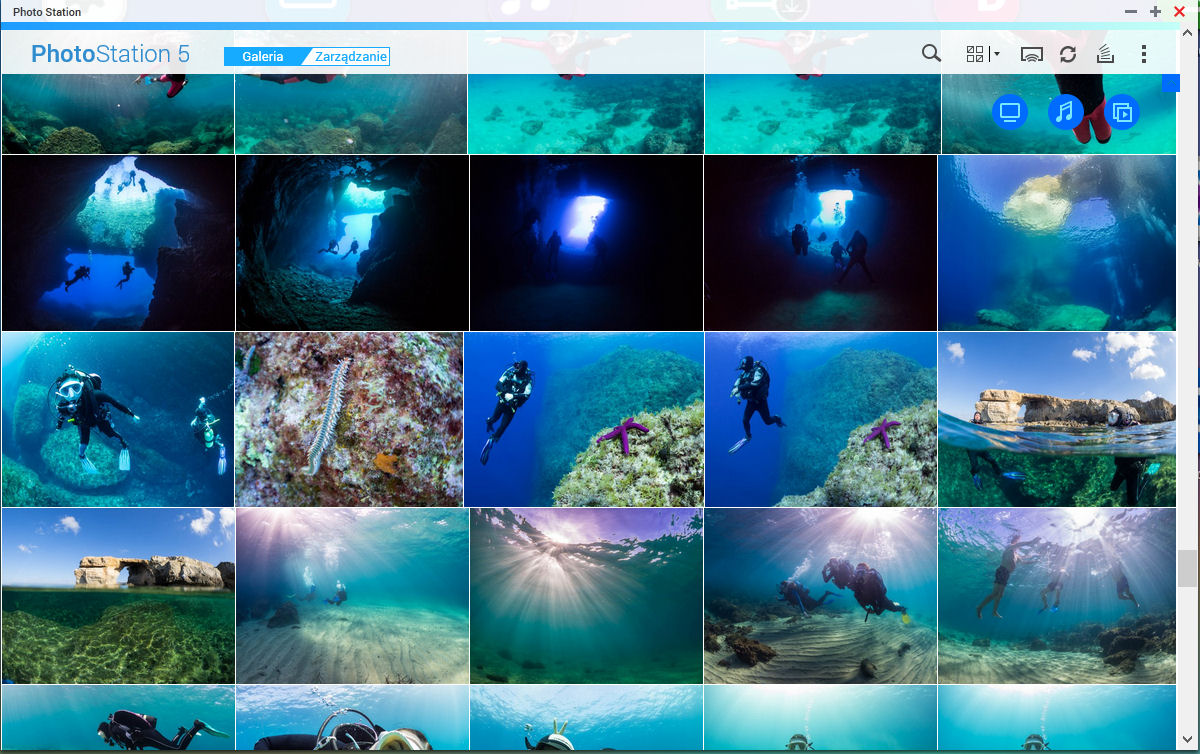Viewport: 1200px width, 754px height.
Task: Open the three-dot more options menu
Action: tap(1143, 54)
